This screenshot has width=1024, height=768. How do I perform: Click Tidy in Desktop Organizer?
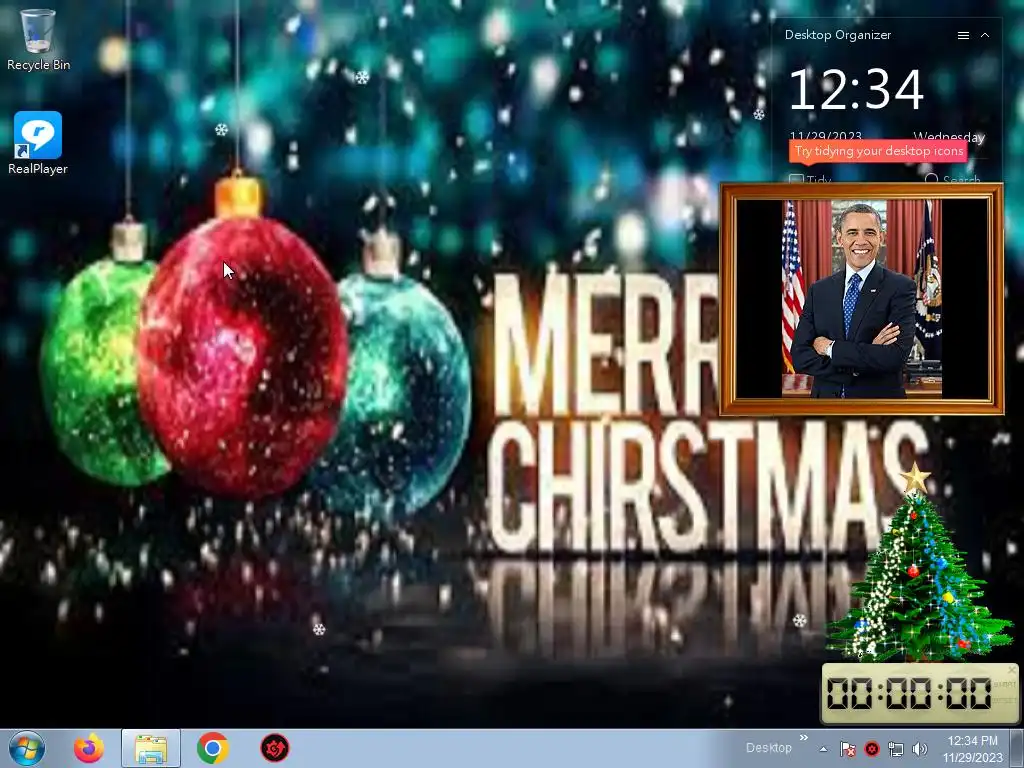click(810, 179)
